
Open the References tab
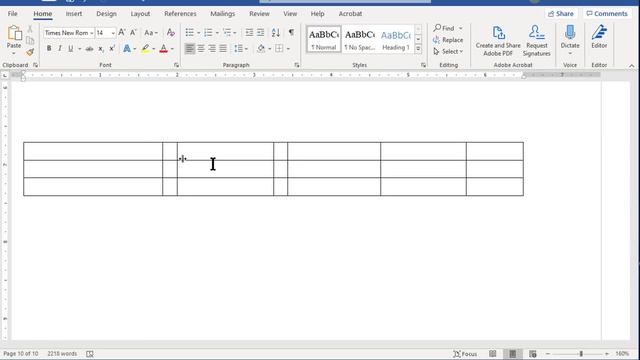[180, 13]
